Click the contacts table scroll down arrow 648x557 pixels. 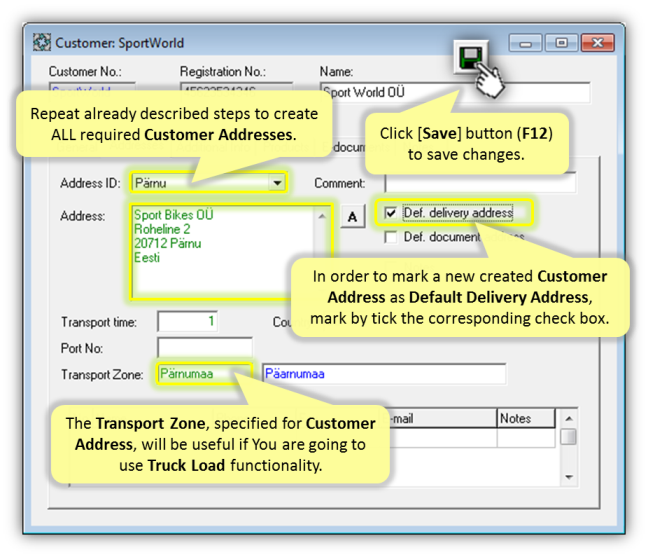tap(569, 477)
